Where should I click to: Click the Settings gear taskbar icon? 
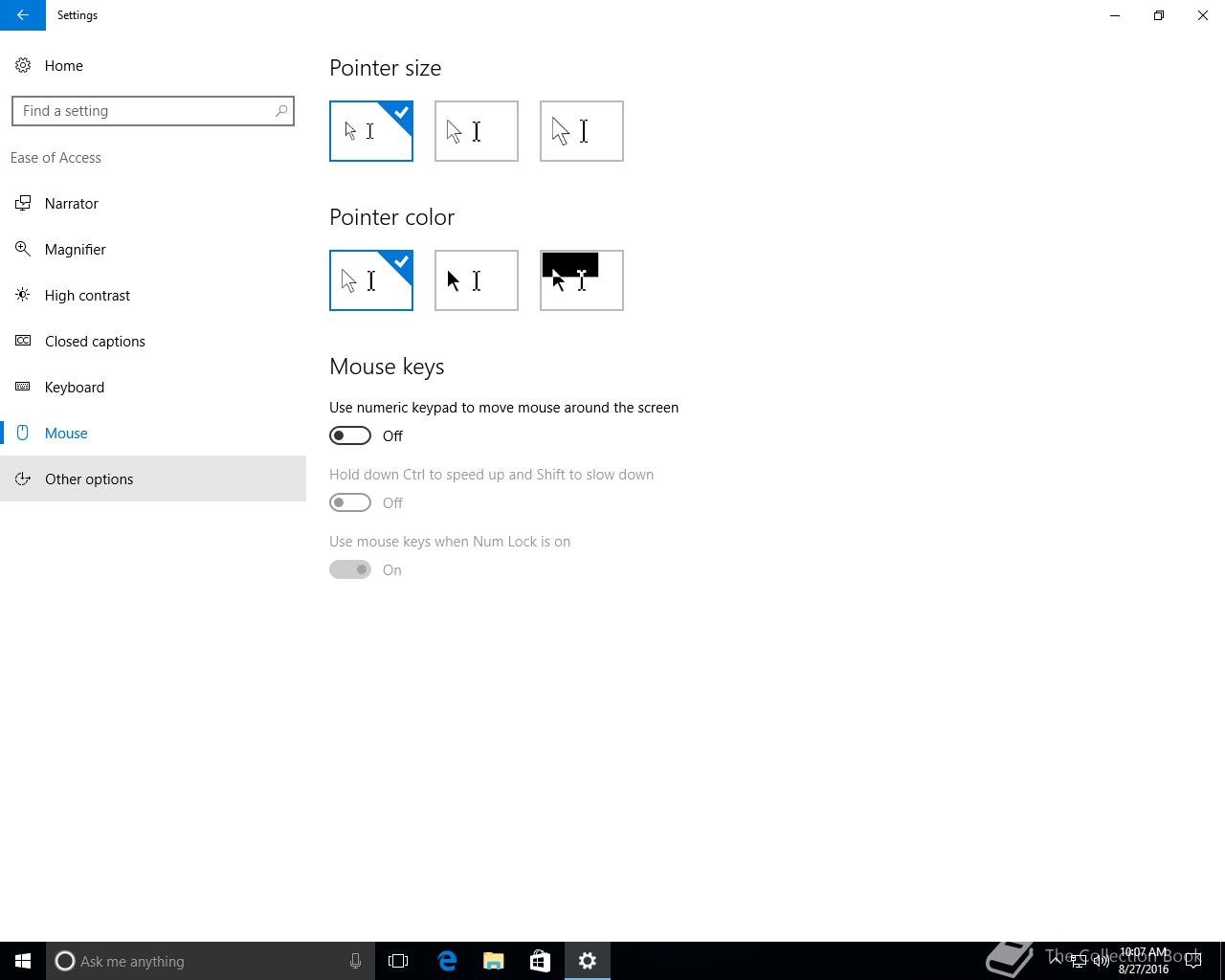588,961
